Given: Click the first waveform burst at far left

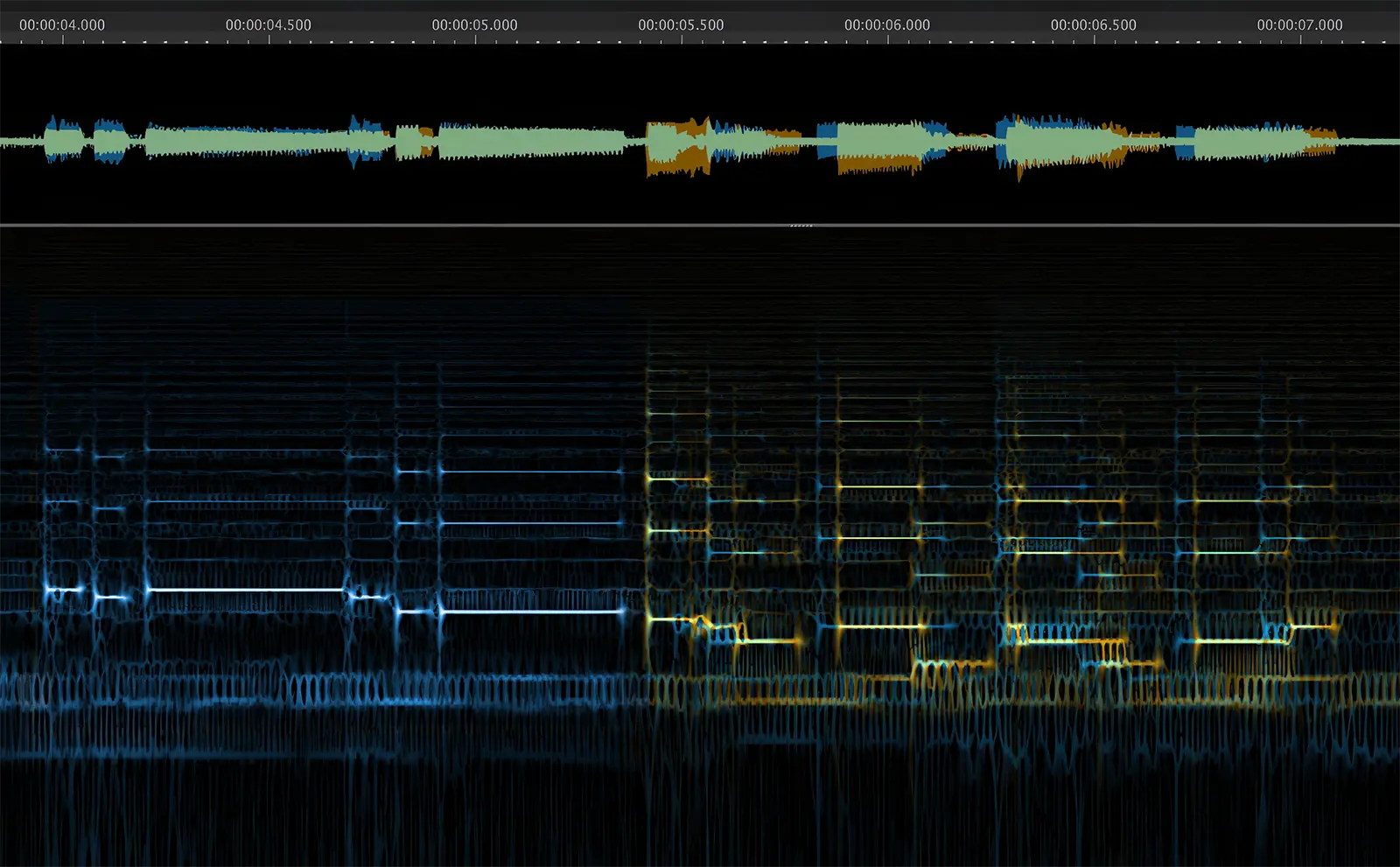Looking at the screenshot, I should (x=63, y=140).
